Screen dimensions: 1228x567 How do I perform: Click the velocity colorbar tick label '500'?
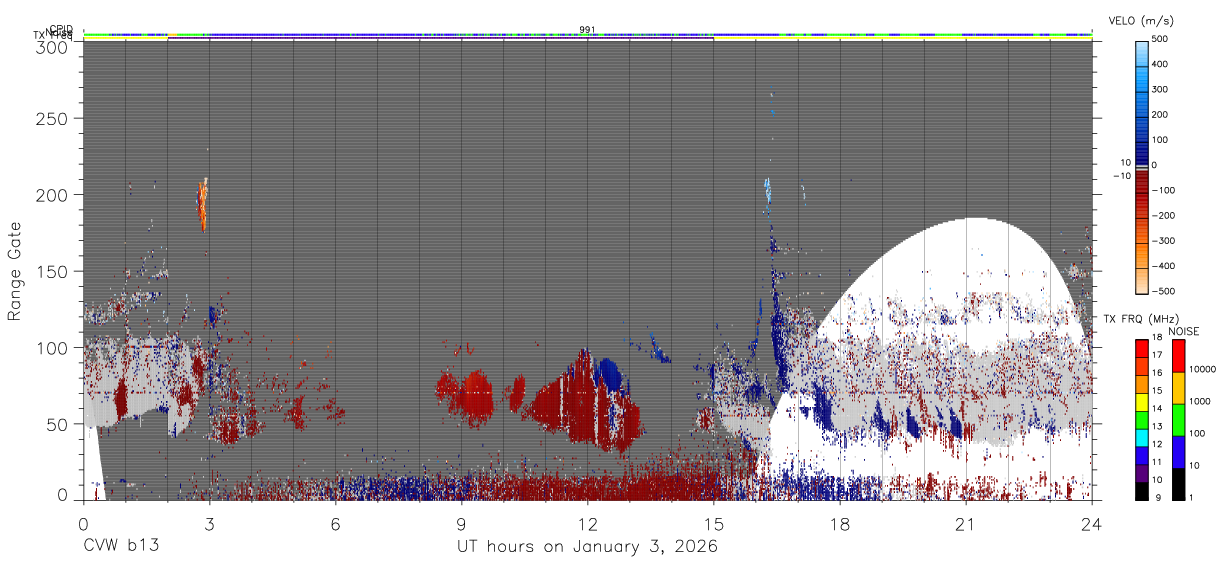click(x=1160, y=40)
